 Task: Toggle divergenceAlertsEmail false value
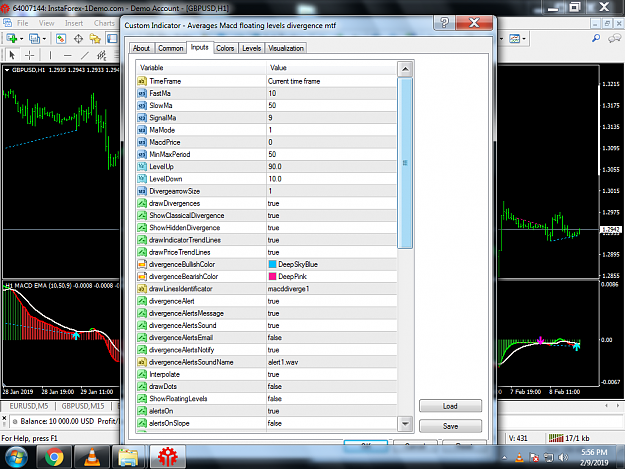[x=331, y=338]
